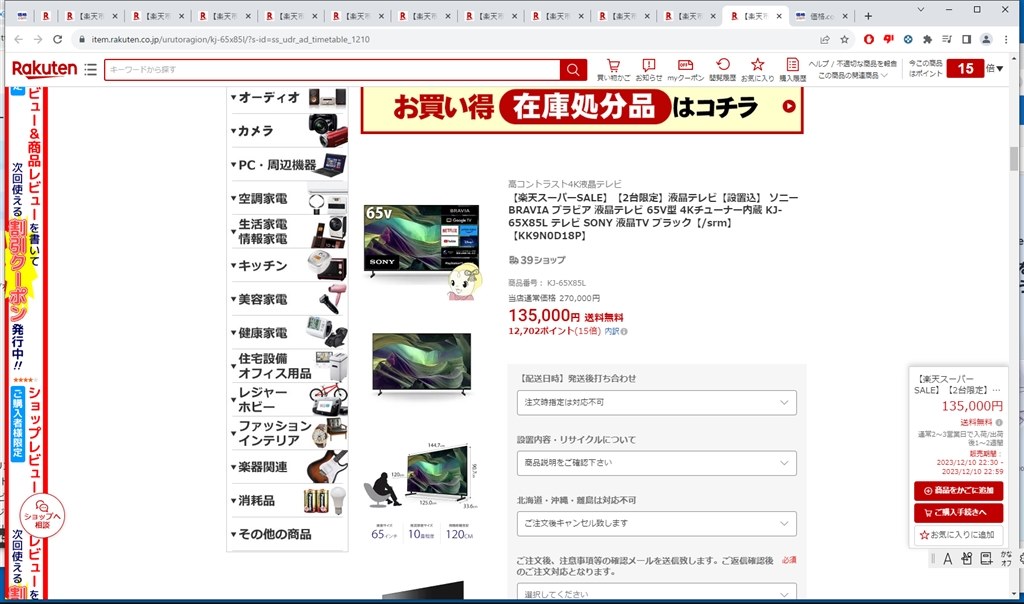Open the Chrome three-dot menu
Viewport: 1024px width, 604px height.
pos(1006,39)
